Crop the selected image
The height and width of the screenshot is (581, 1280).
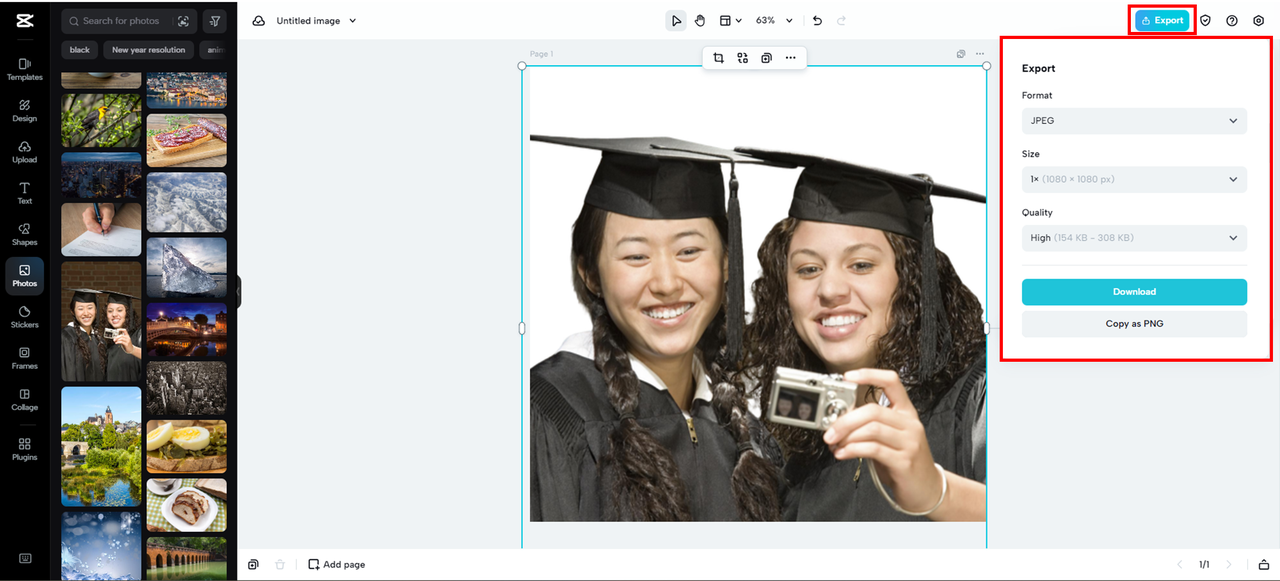click(x=718, y=58)
